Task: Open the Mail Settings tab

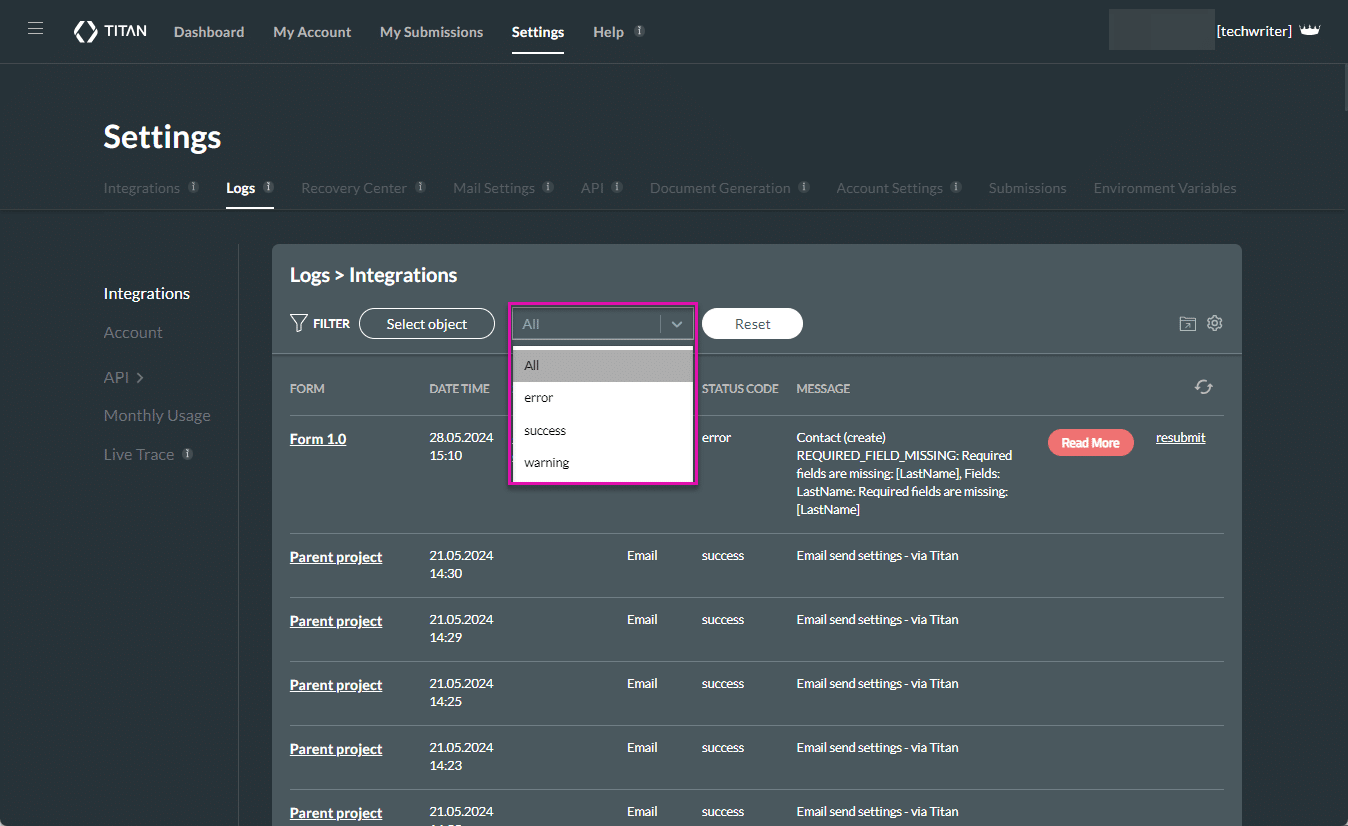Action: click(494, 188)
